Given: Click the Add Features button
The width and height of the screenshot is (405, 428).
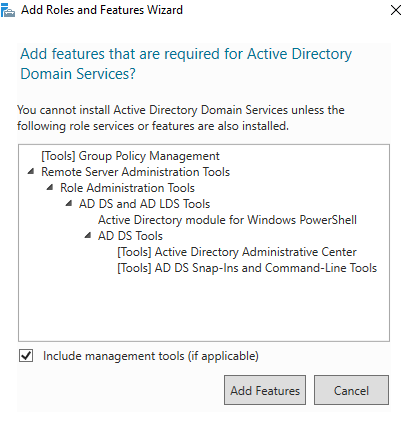Looking at the screenshot, I should coord(265,390).
